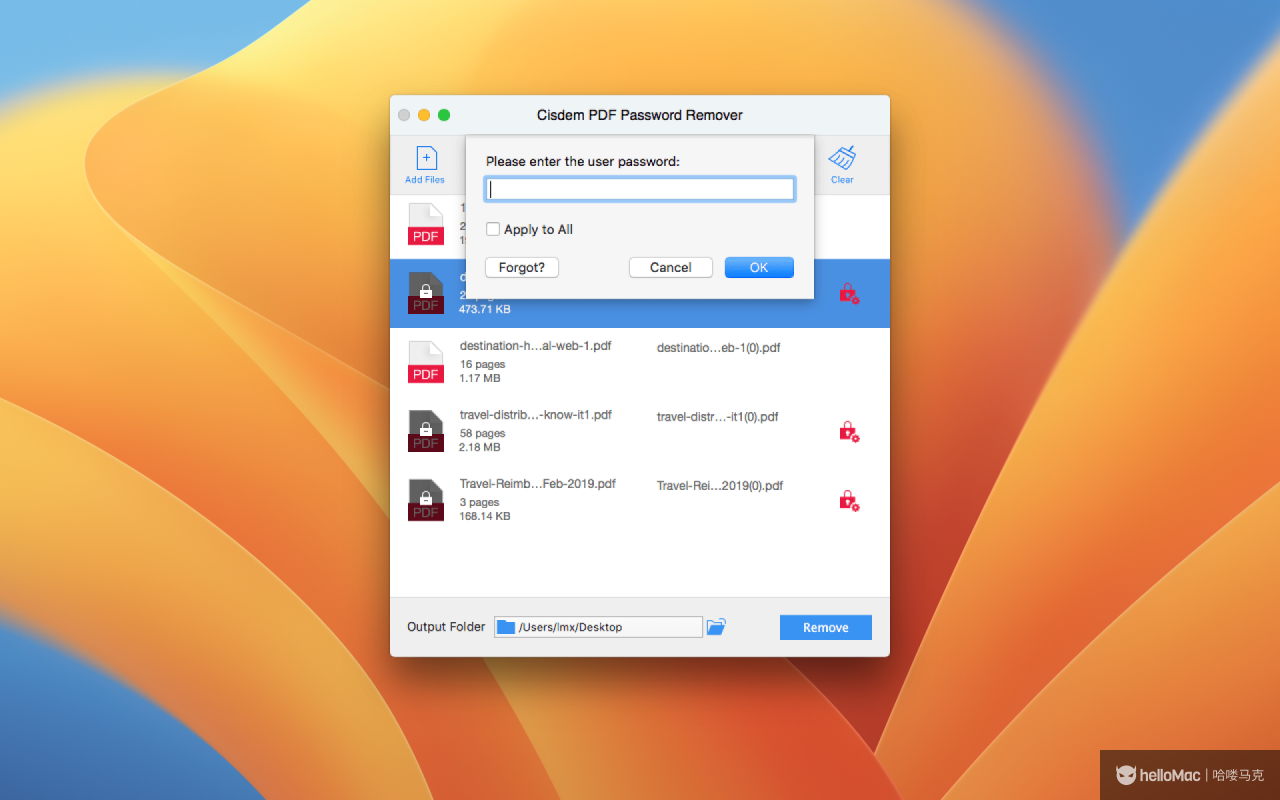
Task: Click the PDF icon of the first file row
Action: [x=426, y=224]
